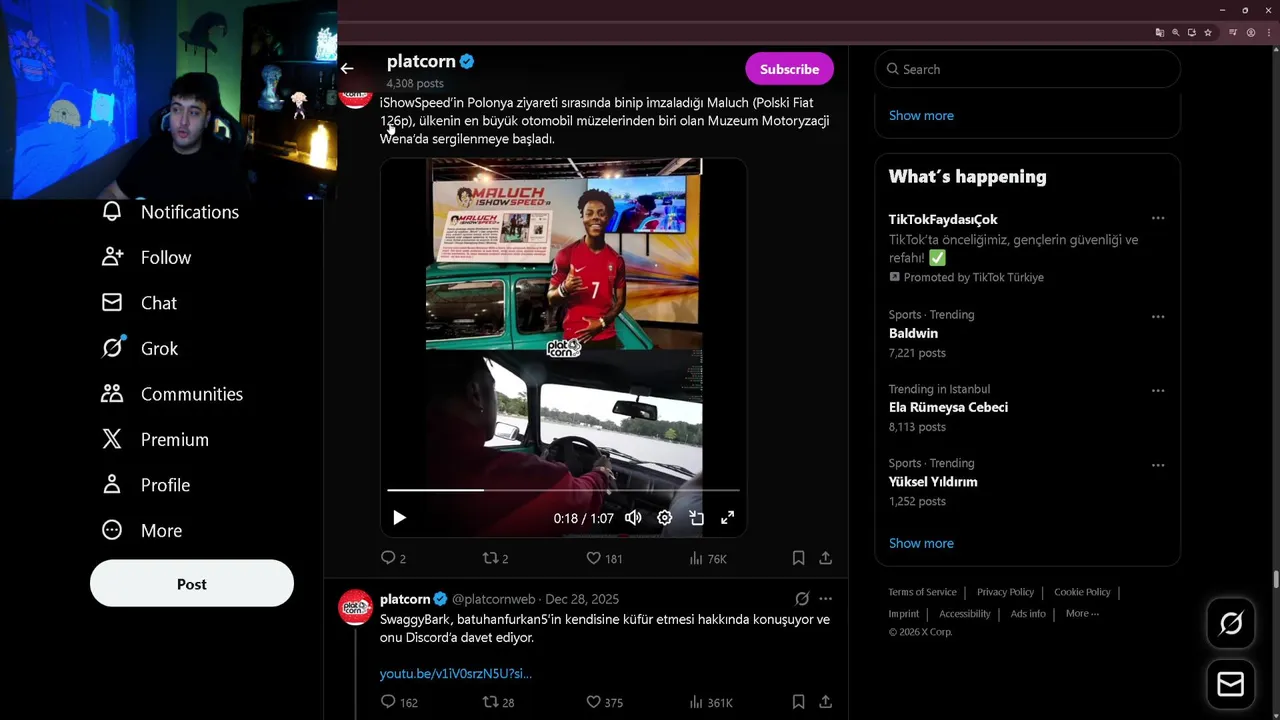1280x720 pixels.
Task: Open the Communities people icon
Action: click(112, 394)
